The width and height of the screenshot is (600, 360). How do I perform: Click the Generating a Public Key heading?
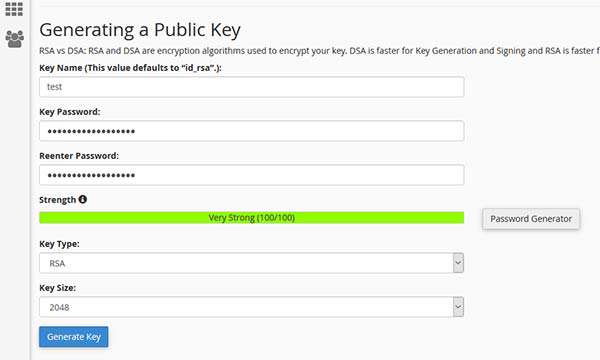pyautogui.click(x=140, y=30)
